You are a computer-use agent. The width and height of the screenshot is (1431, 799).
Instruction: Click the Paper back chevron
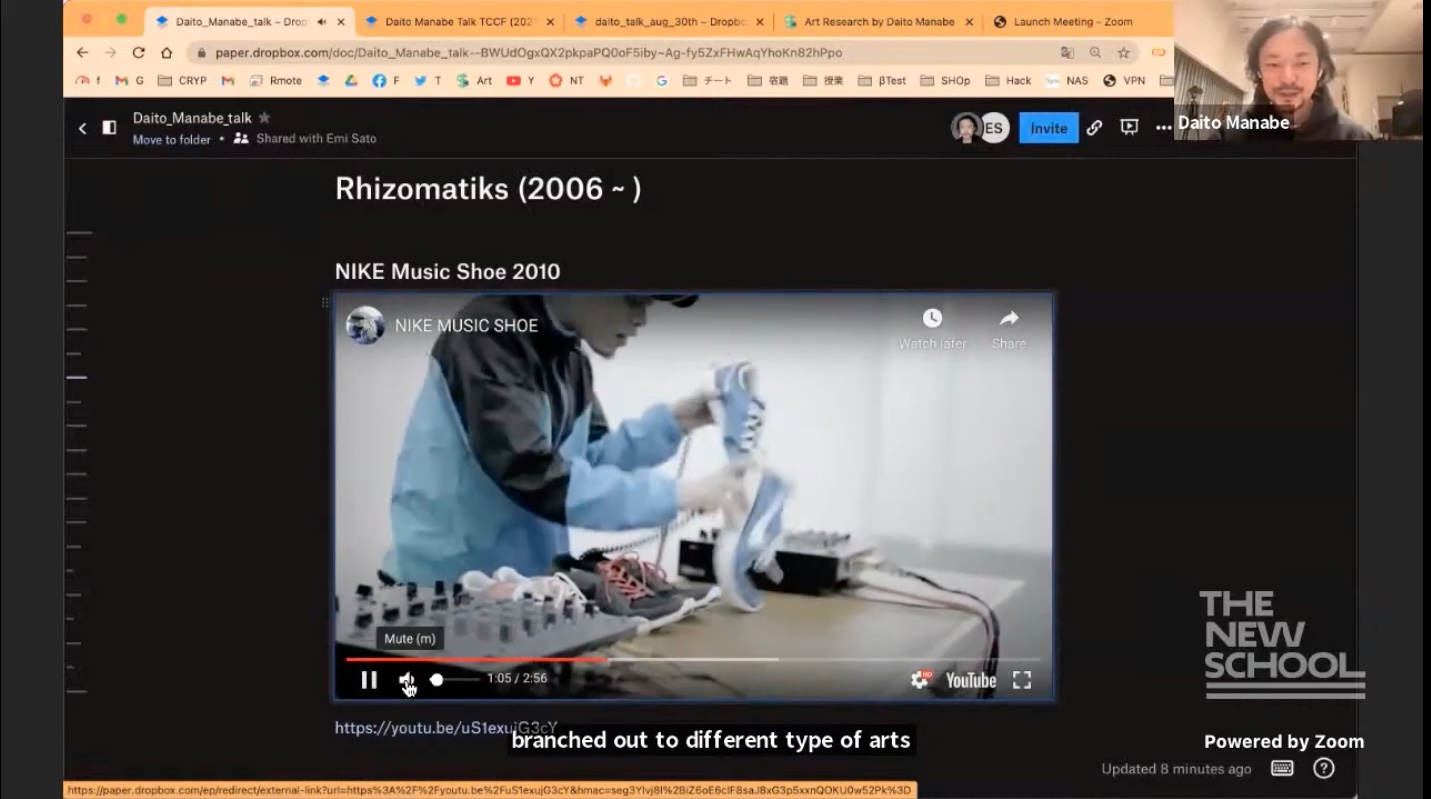tap(82, 128)
